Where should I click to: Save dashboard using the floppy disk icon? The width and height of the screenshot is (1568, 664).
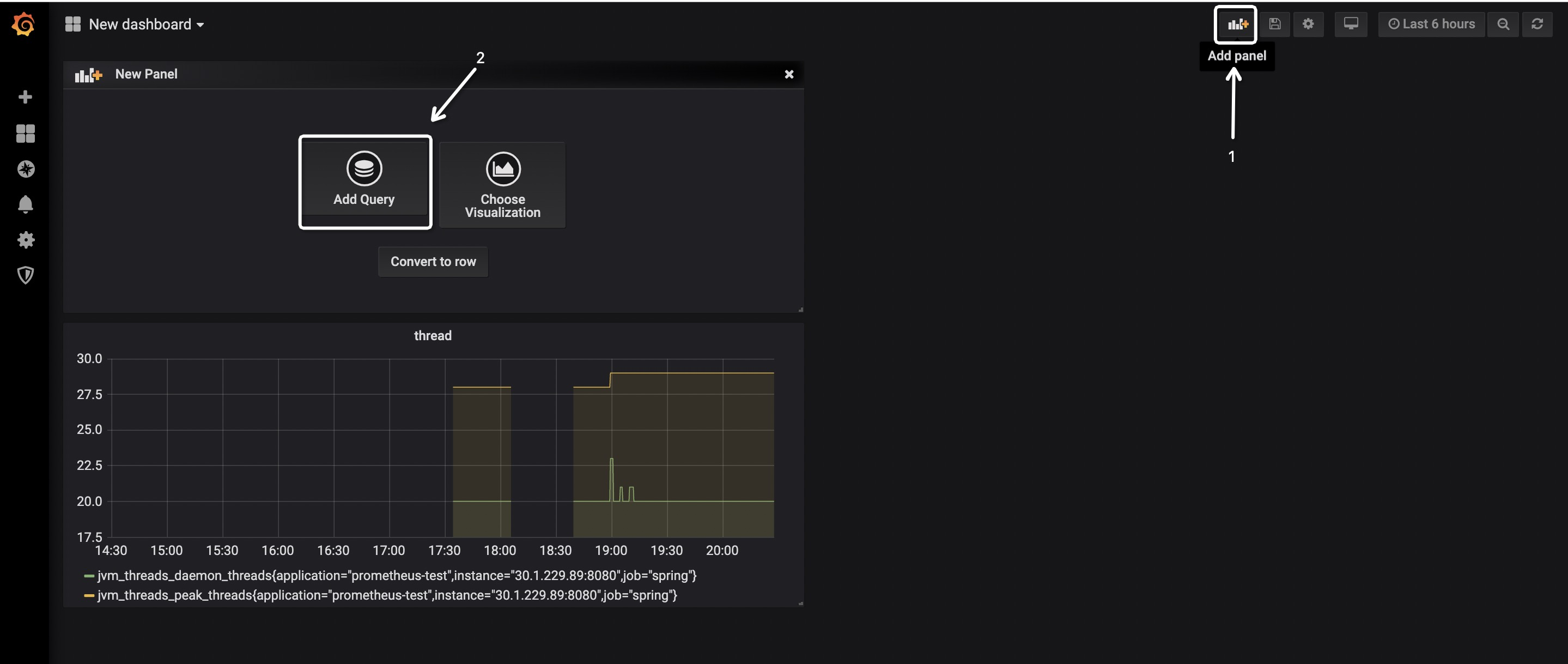point(1274,25)
